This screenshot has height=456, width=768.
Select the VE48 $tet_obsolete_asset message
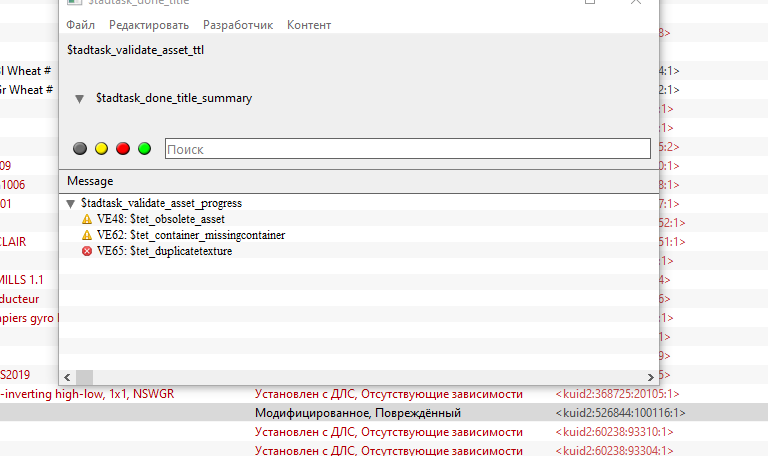click(160, 219)
